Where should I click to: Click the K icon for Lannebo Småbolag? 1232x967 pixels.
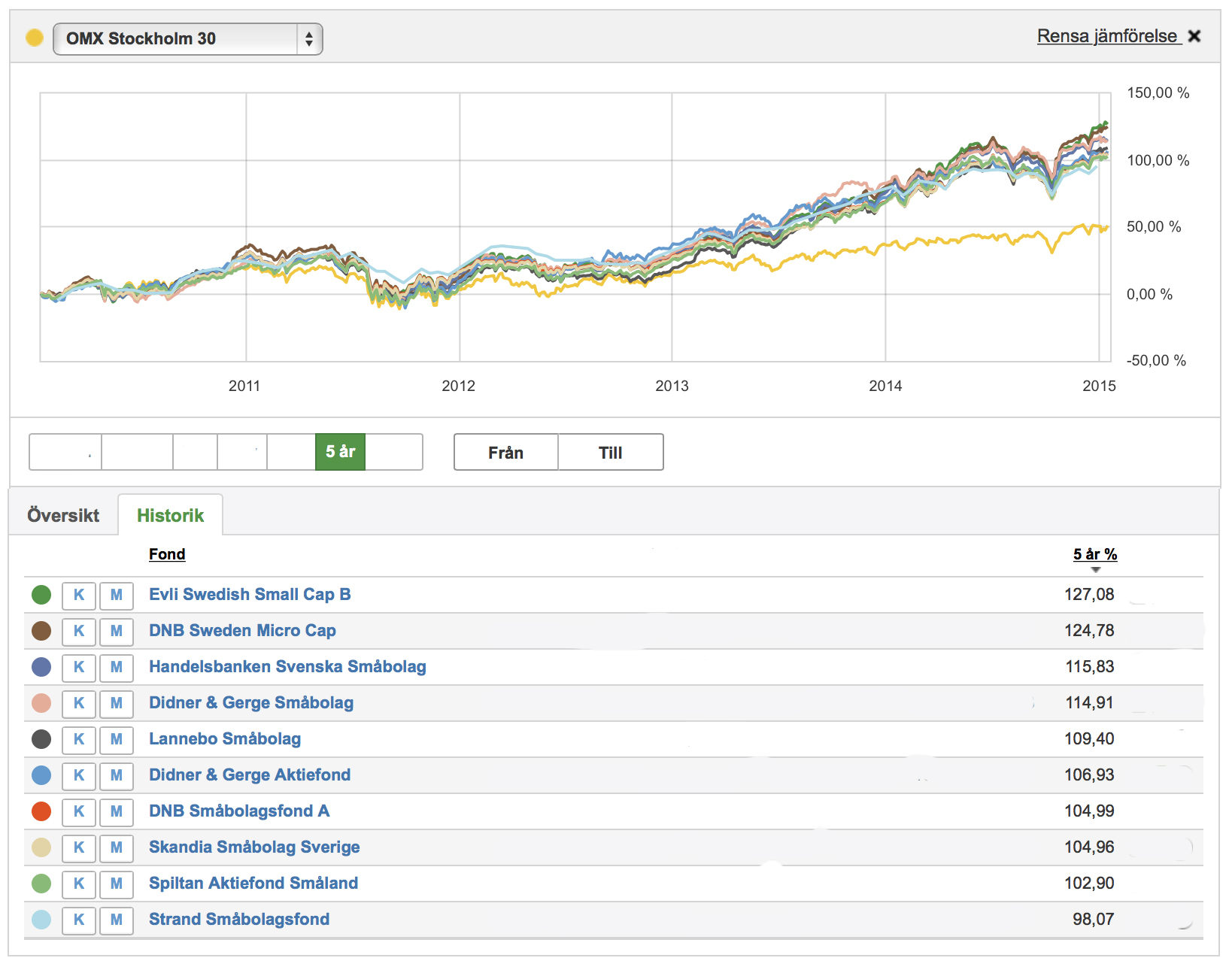click(x=79, y=739)
